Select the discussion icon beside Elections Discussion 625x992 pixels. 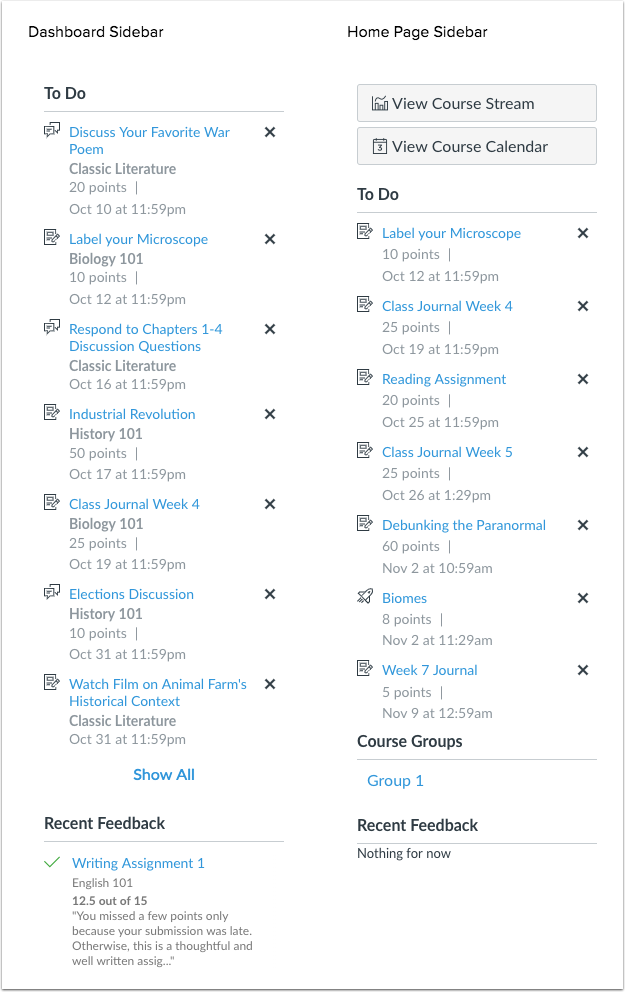pyautogui.click(x=52, y=593)
